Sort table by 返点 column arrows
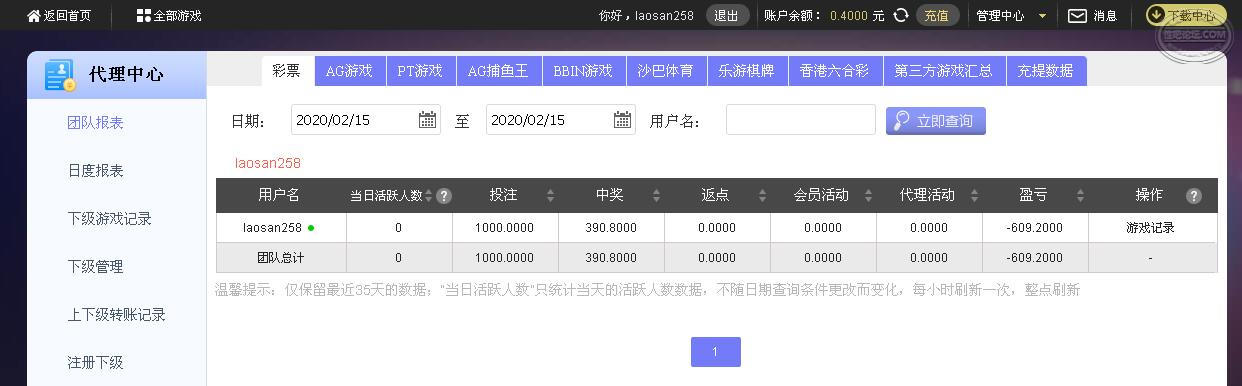Screen dimensions: 1242x386 [x=762, y=196]
